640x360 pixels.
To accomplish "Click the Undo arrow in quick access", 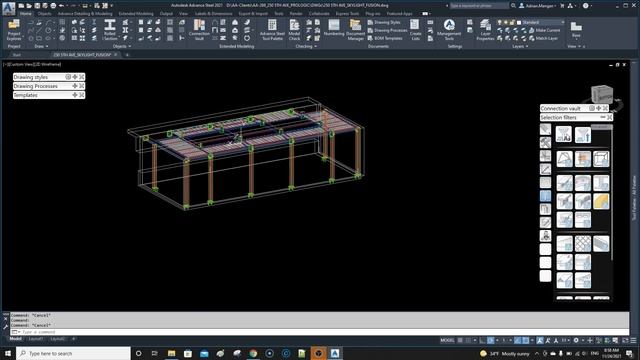I will (x=61, y=6).
